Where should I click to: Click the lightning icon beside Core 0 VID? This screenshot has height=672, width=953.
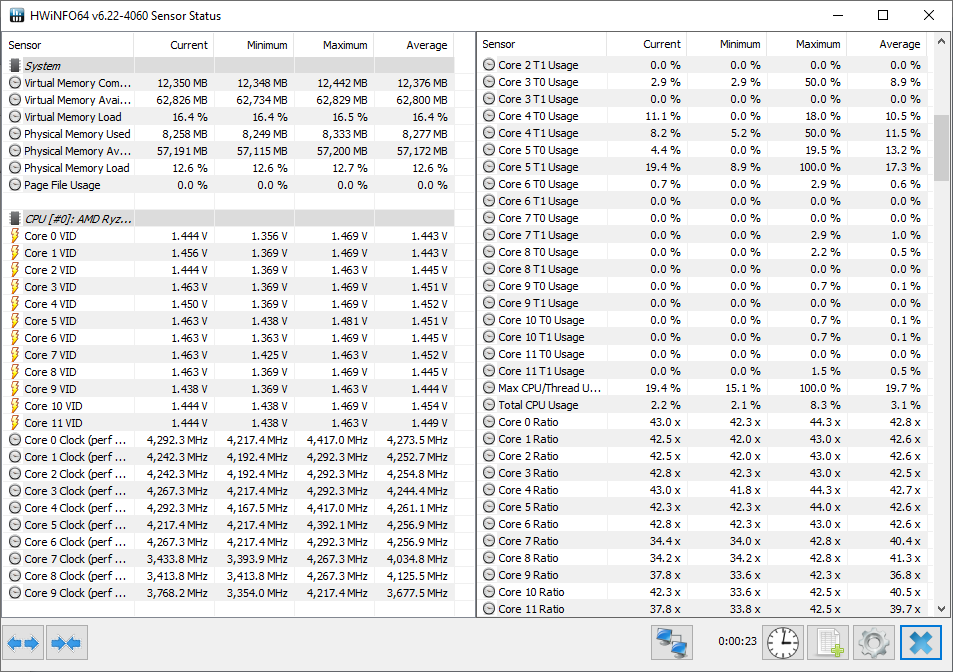[x=15, y=236]
